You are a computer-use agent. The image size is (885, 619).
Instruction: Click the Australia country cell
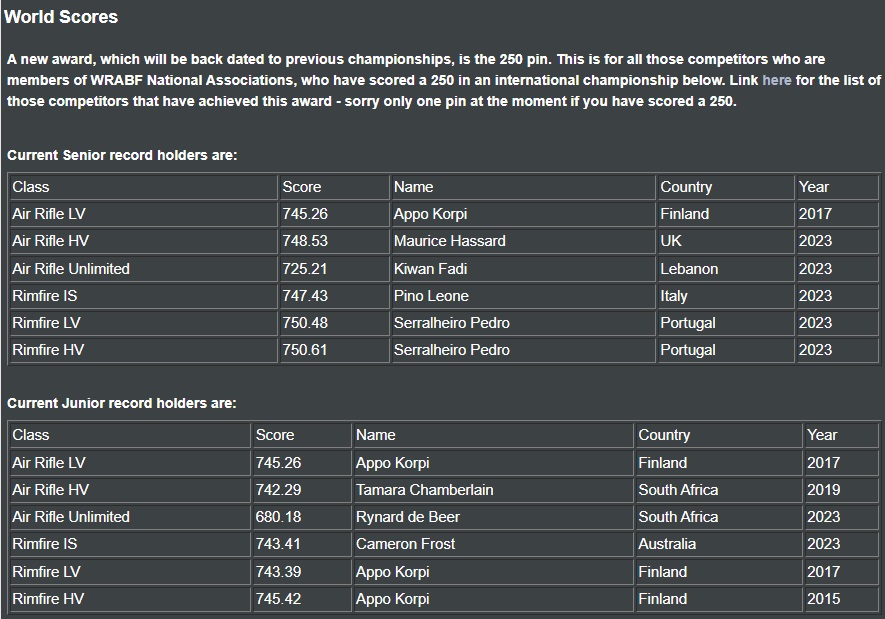(x=718, y=544)
